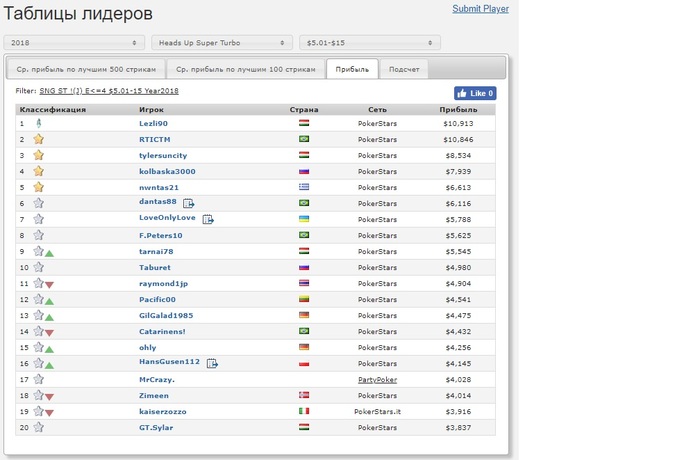Click the grey star in MrCrazy. row

pos(38,379)
